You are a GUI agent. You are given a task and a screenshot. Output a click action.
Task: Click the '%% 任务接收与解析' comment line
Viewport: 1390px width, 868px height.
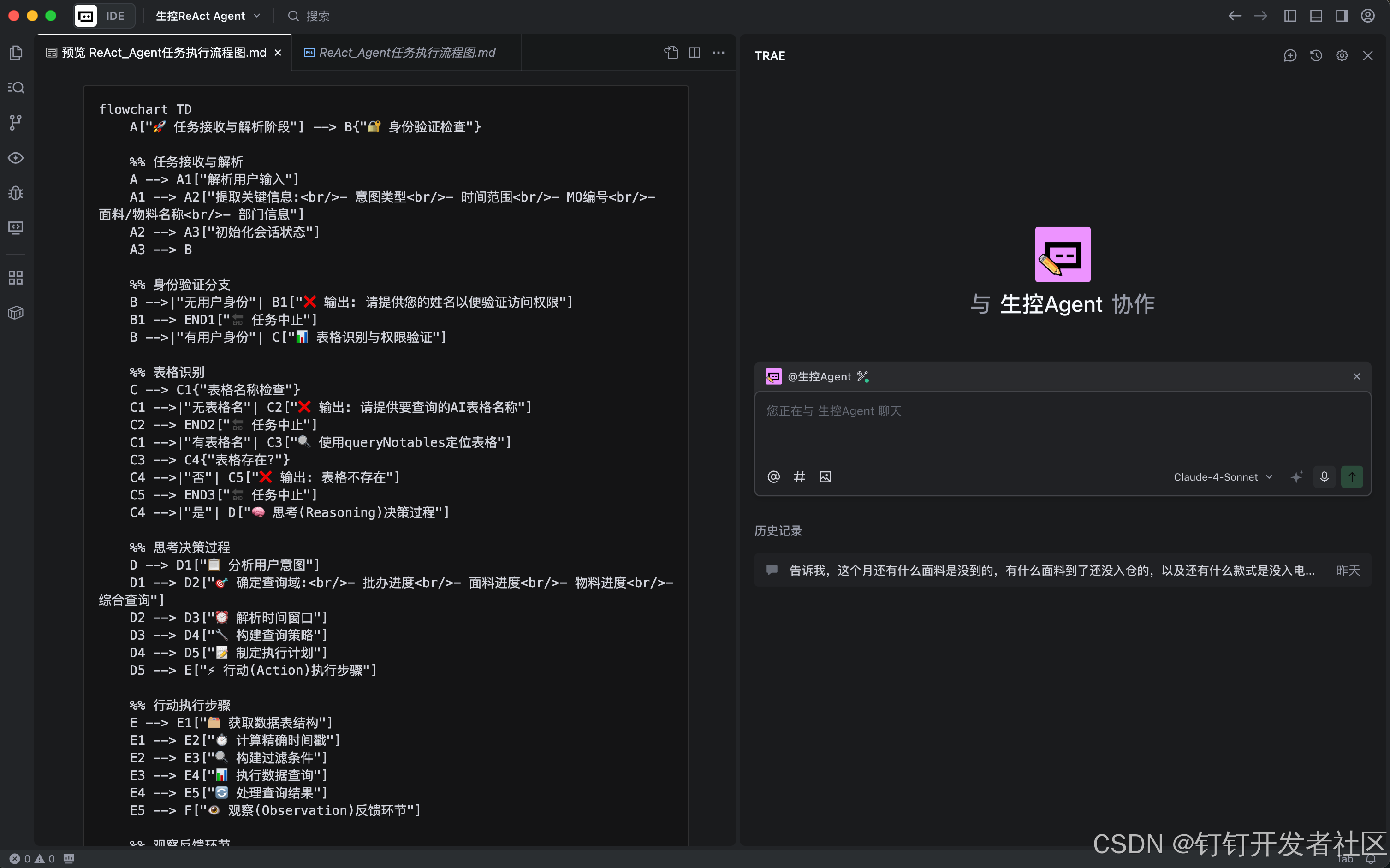pyautogui.click(x=186, y=162)
